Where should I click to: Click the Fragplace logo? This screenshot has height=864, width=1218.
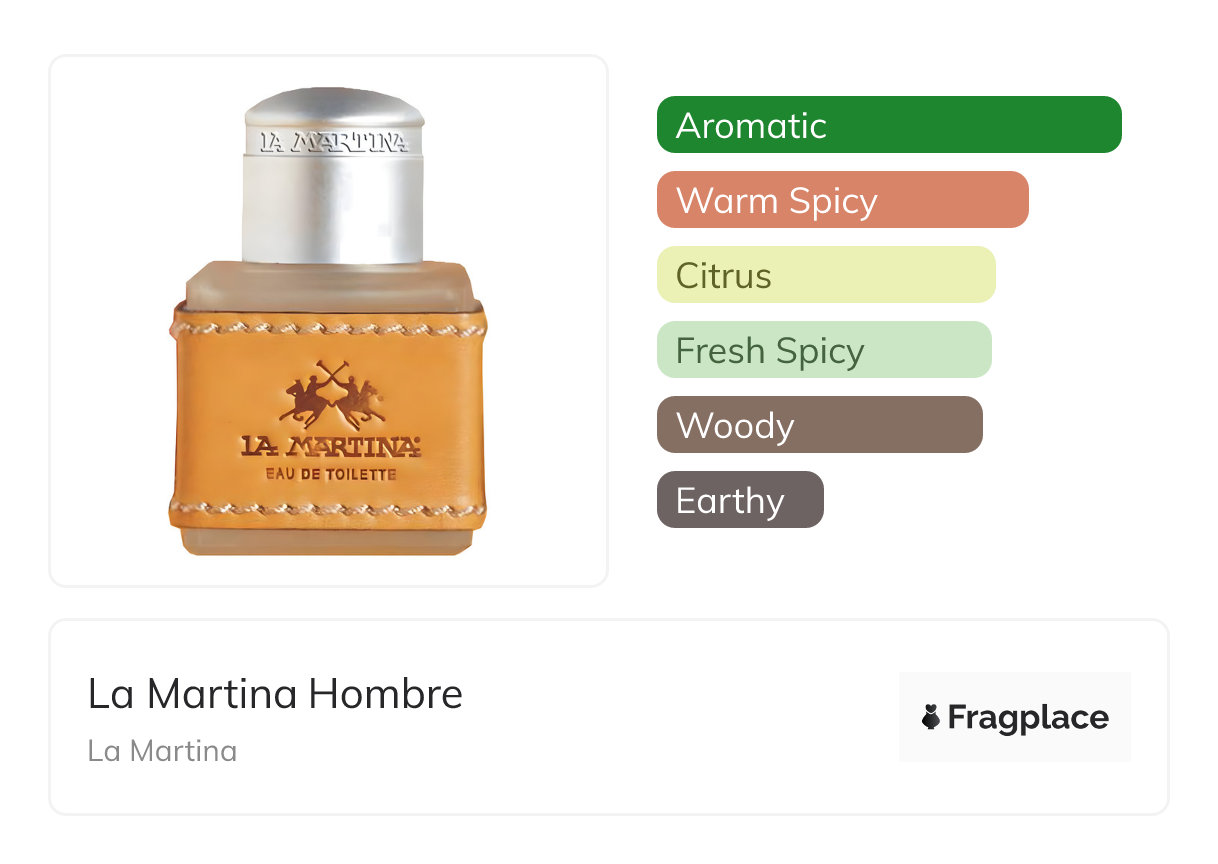point(1015,717)
